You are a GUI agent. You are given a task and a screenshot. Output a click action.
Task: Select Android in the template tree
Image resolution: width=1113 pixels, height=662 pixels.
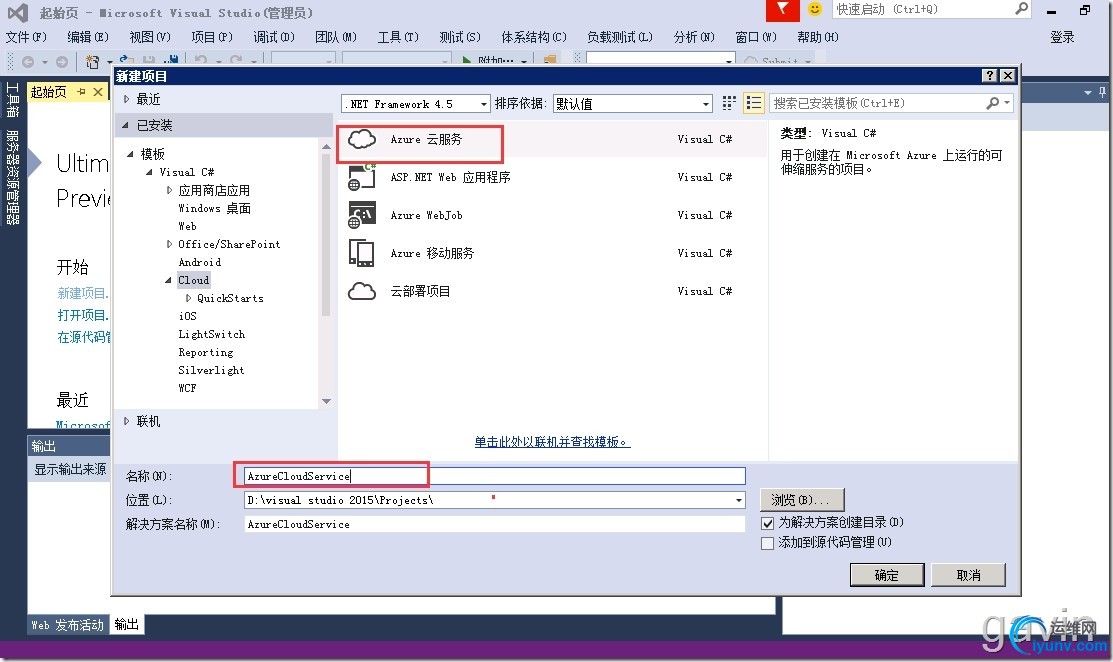199,263
